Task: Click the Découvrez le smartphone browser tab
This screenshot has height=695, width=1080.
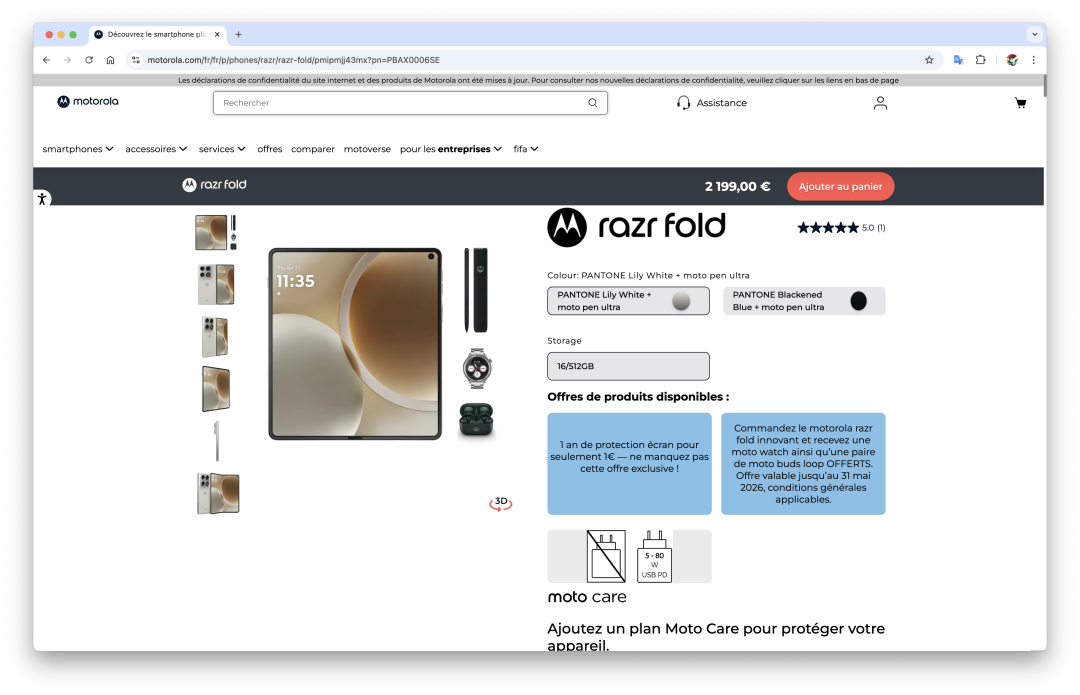Action: coord(157,34)
